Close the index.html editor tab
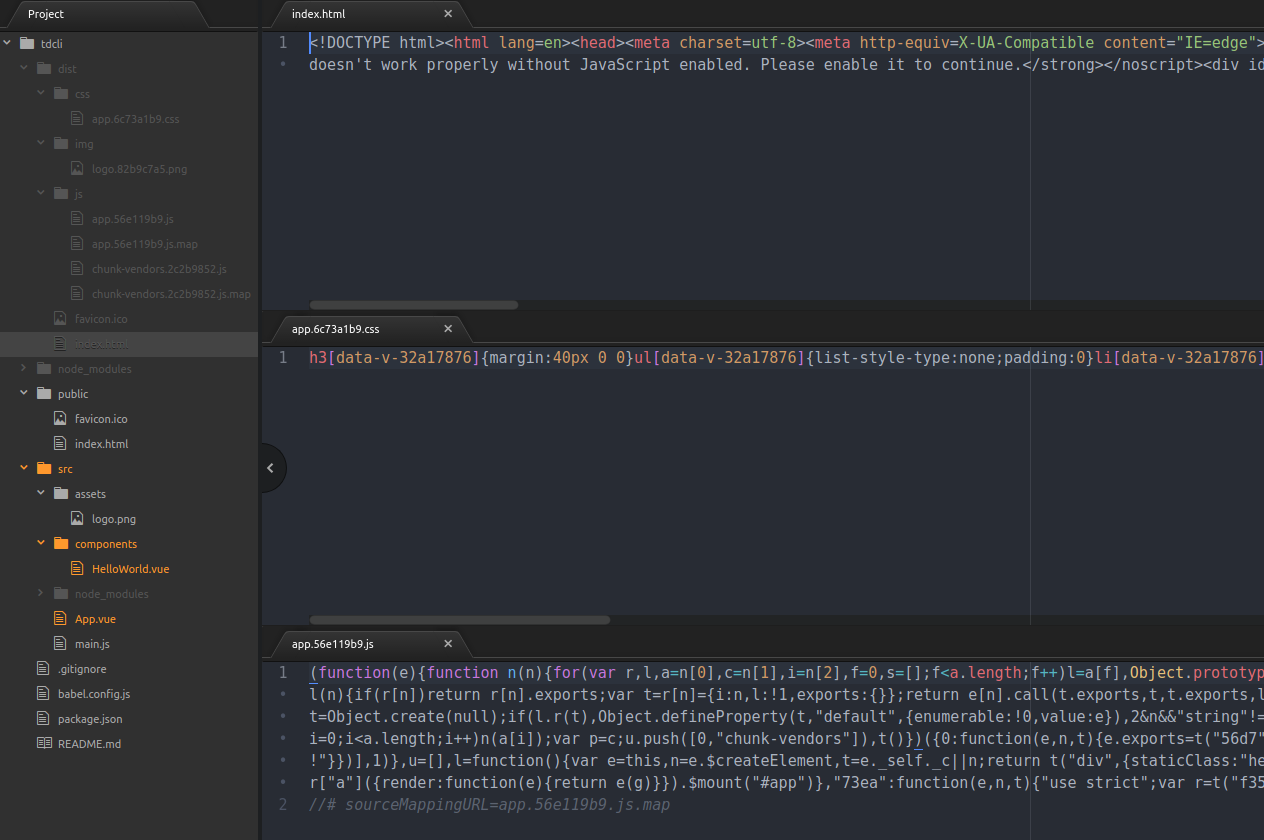 click(448, 14)
